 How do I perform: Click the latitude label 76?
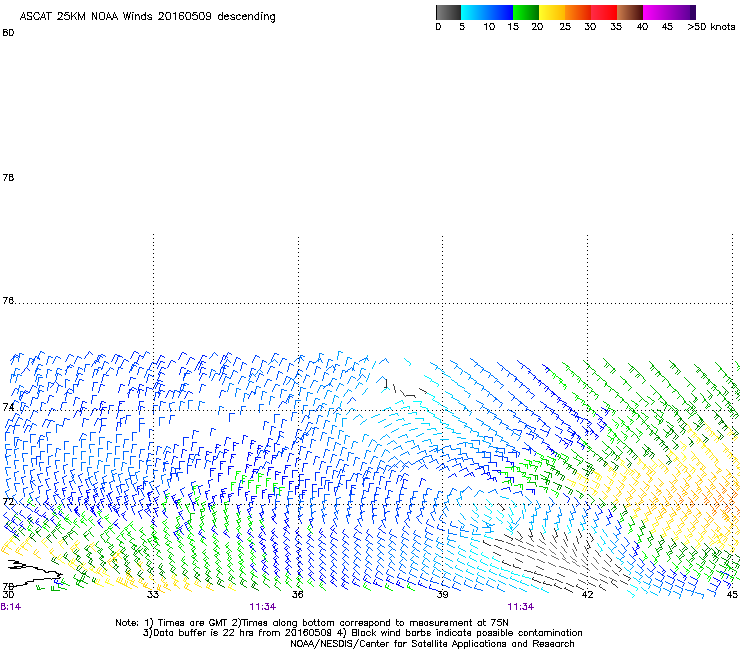(8, 301)
